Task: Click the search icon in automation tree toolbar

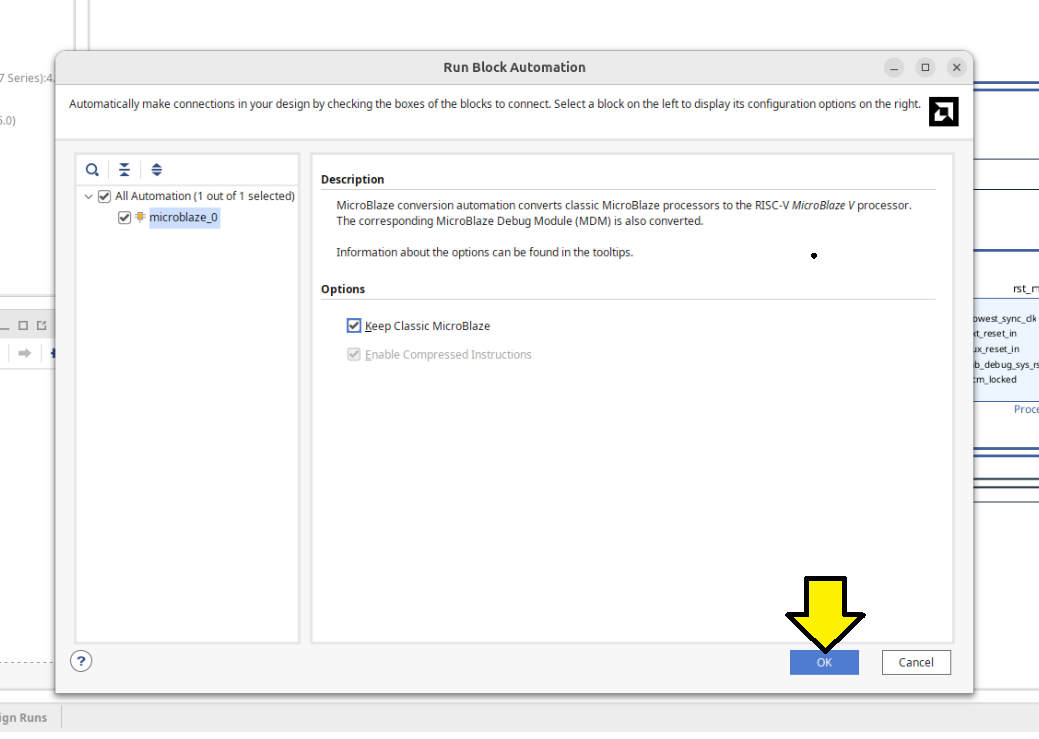Action: tap(92, 170)
